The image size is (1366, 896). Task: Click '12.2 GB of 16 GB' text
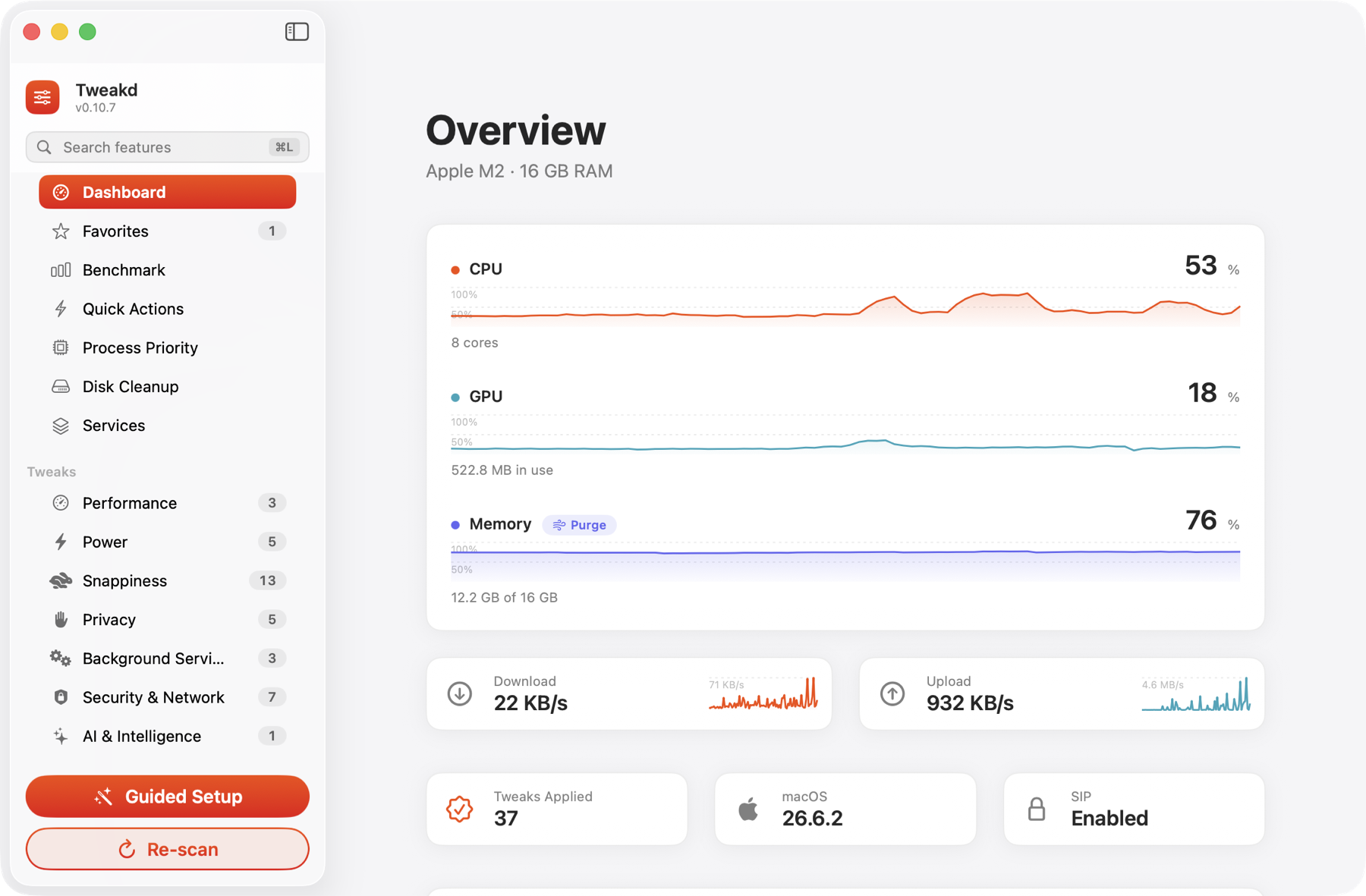pos(505,598)
